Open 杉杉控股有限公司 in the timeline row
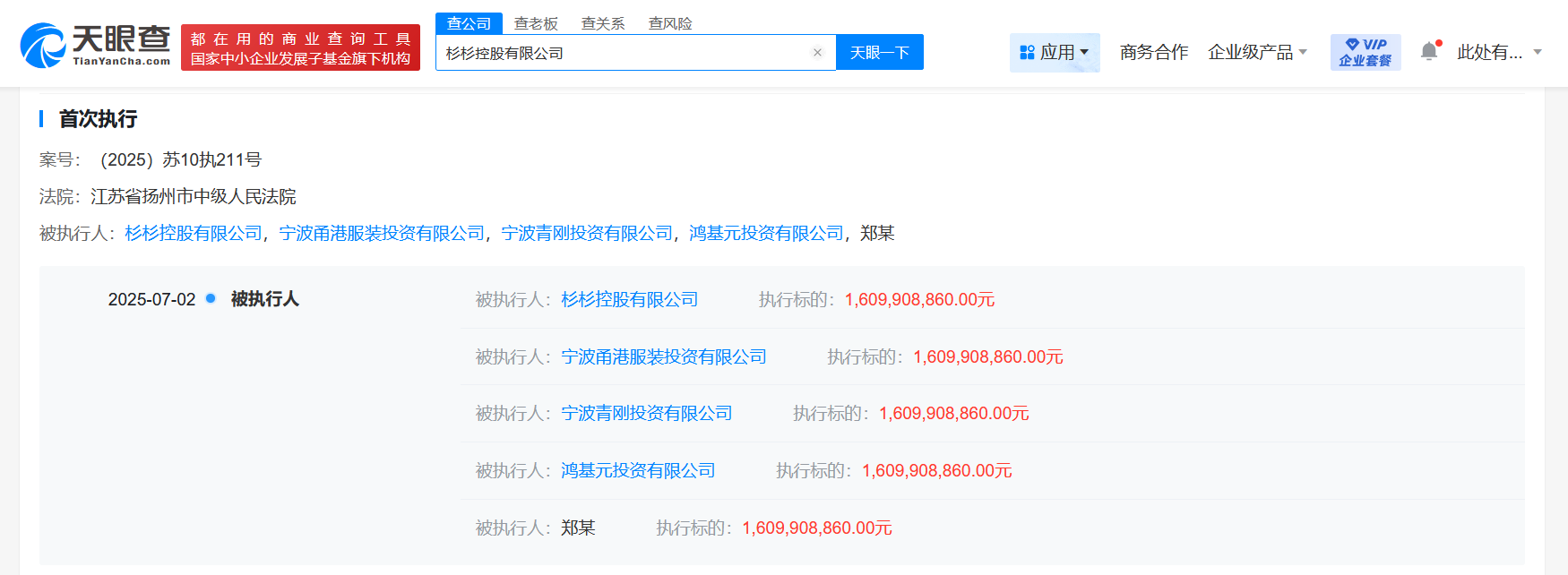This screenshot has height=575, width=1568. coord(630,300)
